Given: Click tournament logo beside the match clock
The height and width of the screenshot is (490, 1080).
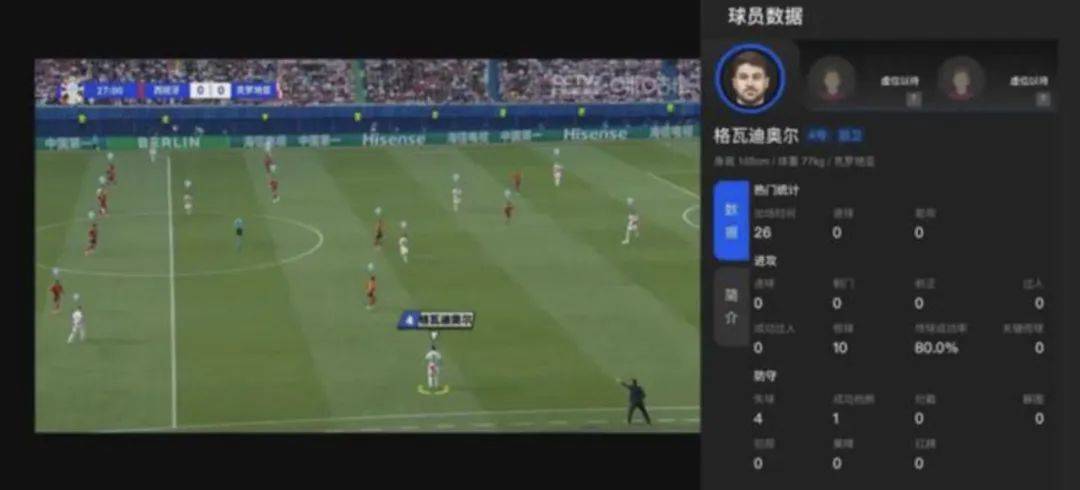Looking at the screenshot, I should [x=71, y=90].
